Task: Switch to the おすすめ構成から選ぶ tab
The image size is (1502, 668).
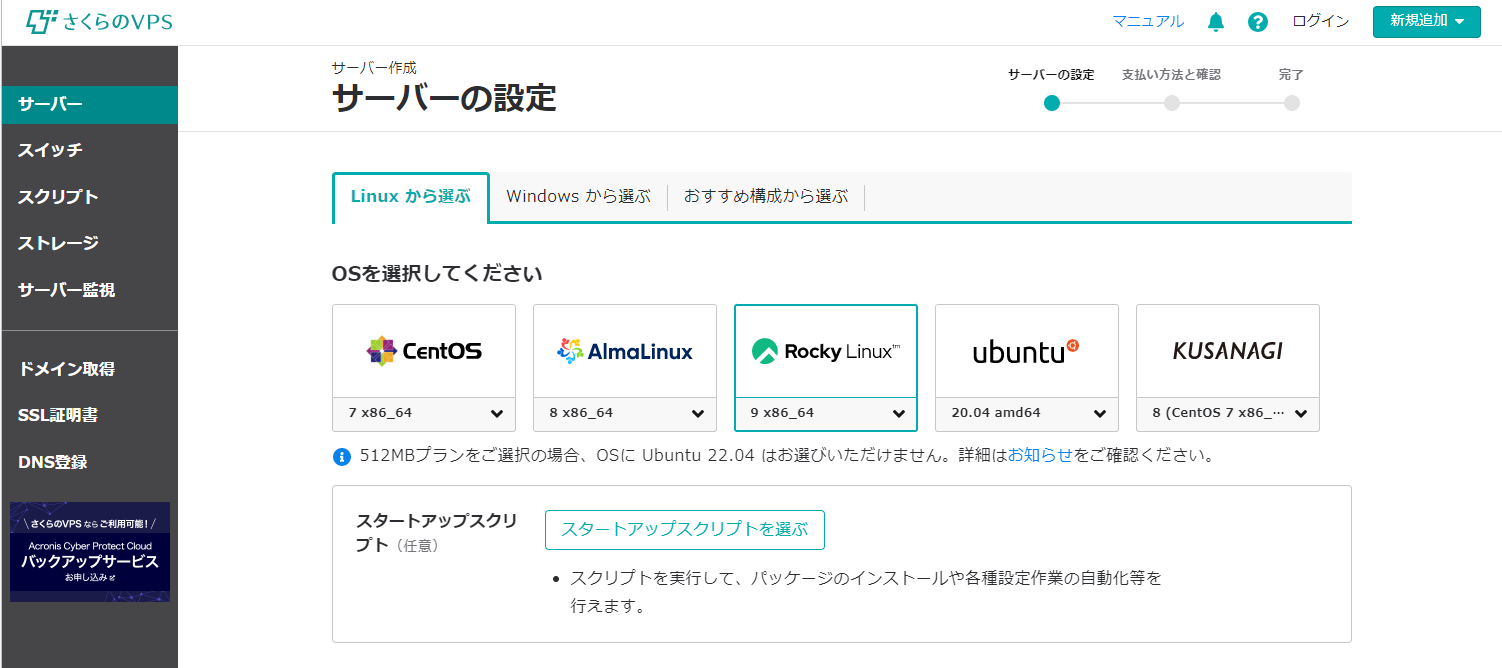Action: 765,196
